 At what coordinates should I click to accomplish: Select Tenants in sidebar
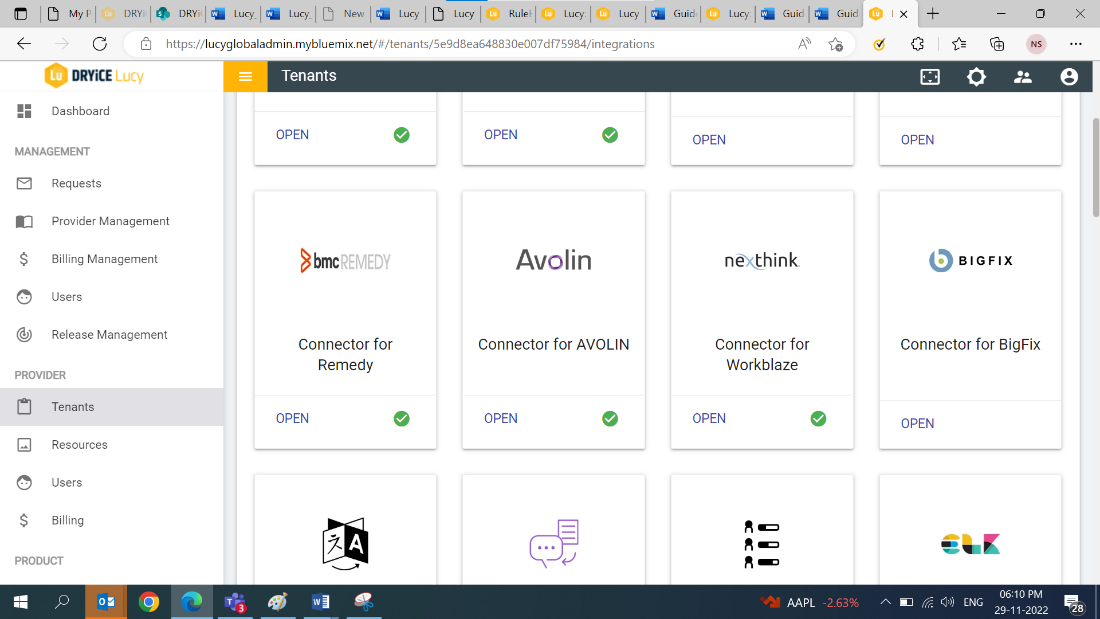pyautogui.click(x=112, y=407)
